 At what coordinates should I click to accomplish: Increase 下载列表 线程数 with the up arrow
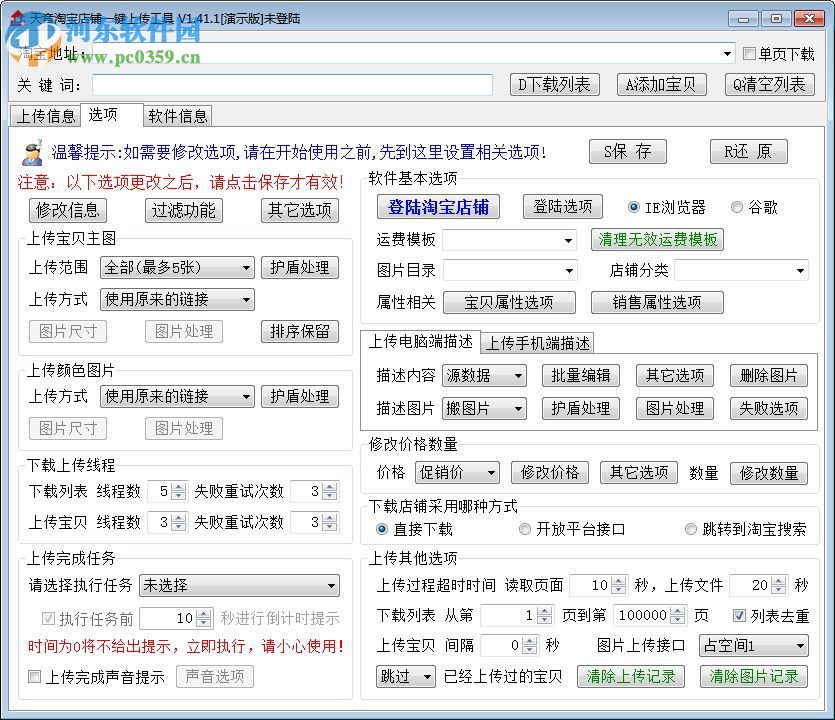point(179,487)
